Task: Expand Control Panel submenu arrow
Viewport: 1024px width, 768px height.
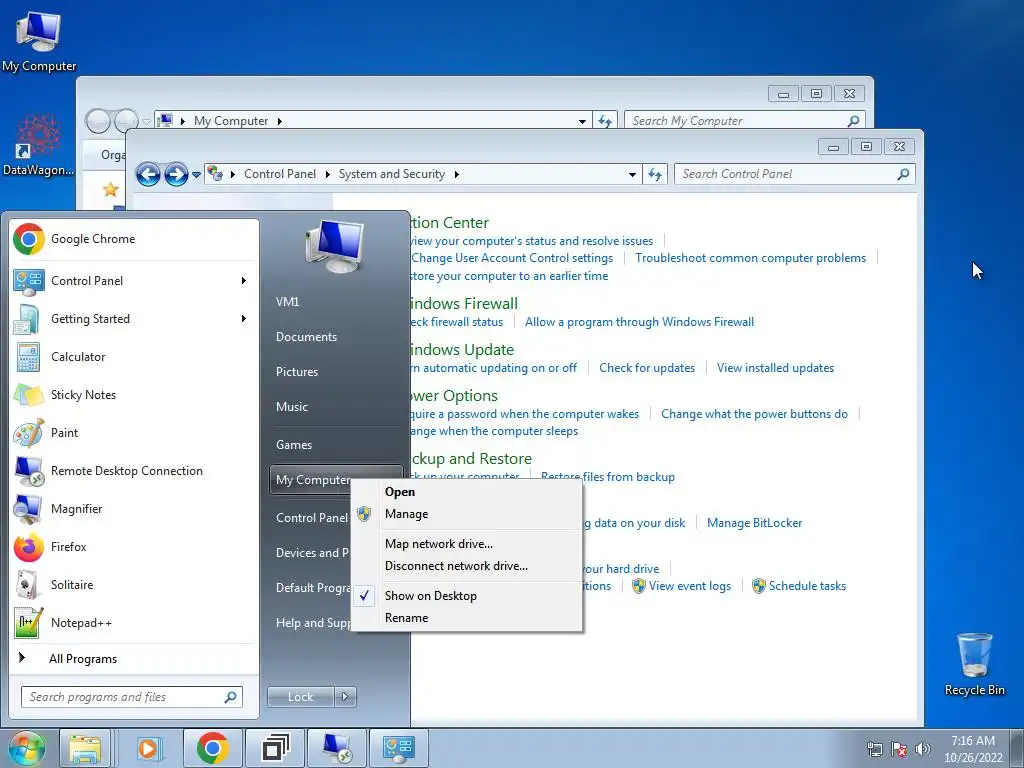Action: 244,281
